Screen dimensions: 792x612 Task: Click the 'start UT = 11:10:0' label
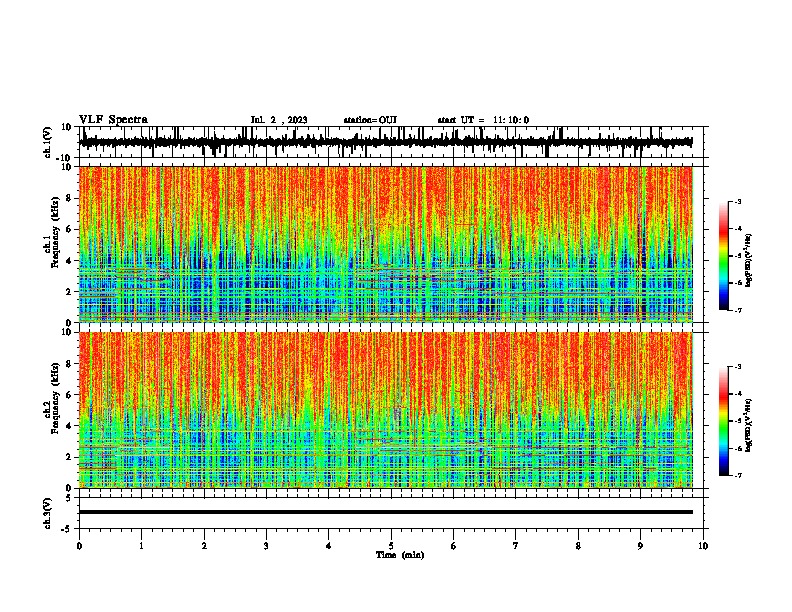(x=483, y=120)
